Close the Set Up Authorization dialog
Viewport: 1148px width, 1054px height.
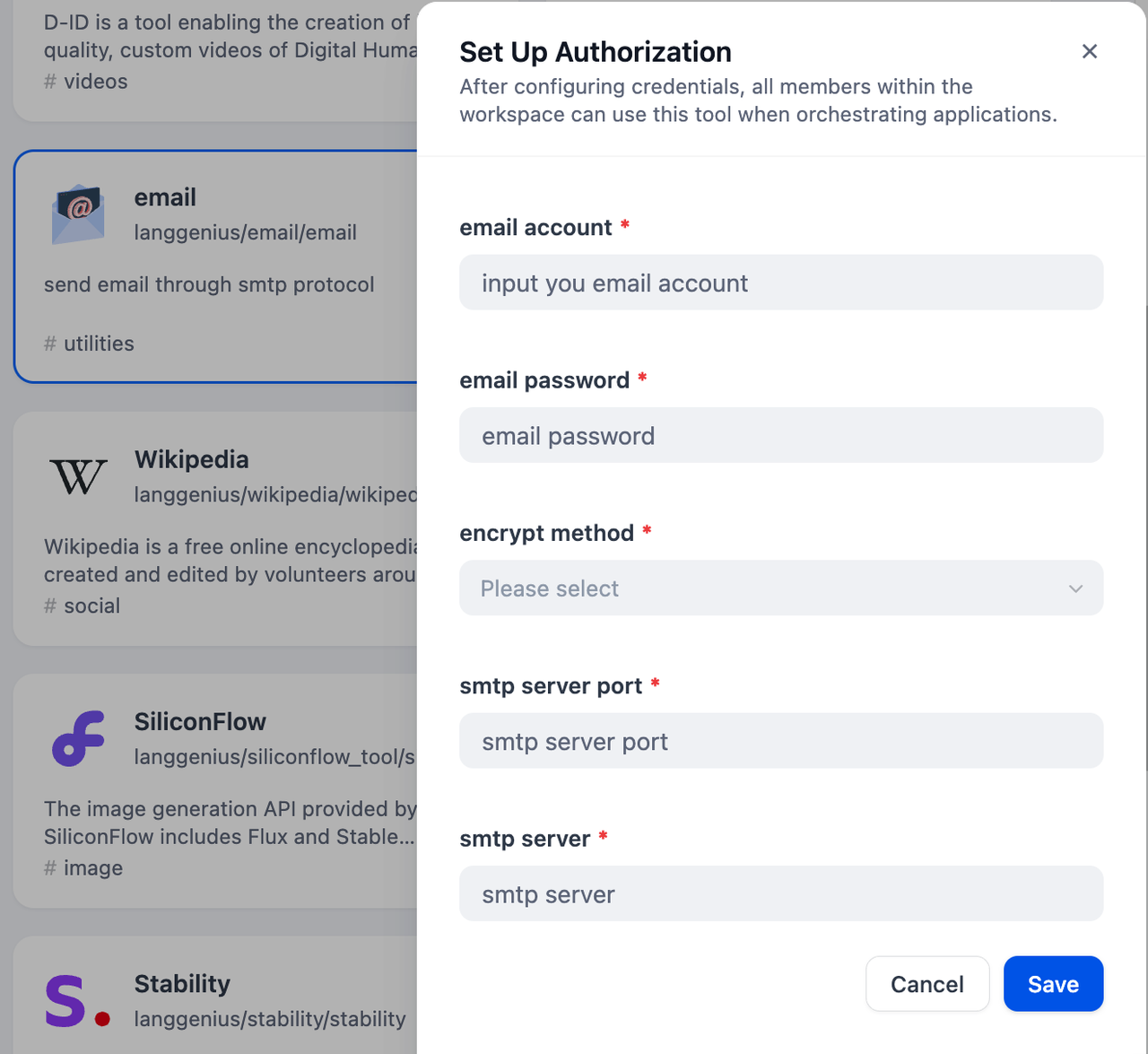[1090, 52]
